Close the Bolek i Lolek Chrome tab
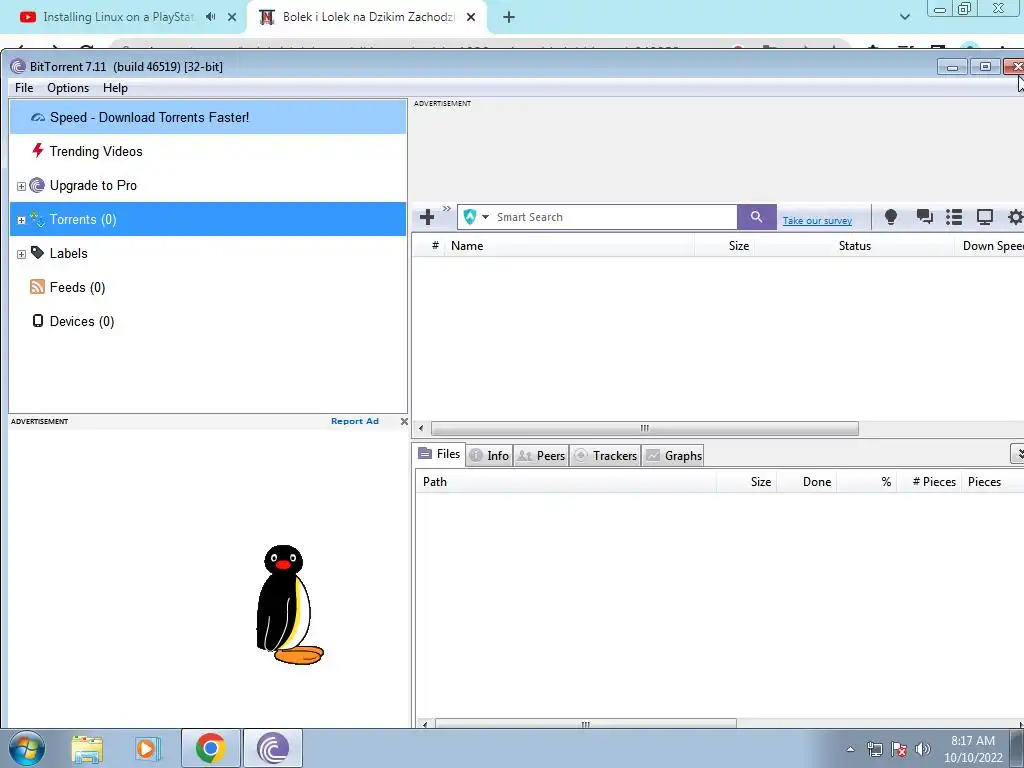The image size is (1024, 768). [471, 18]
